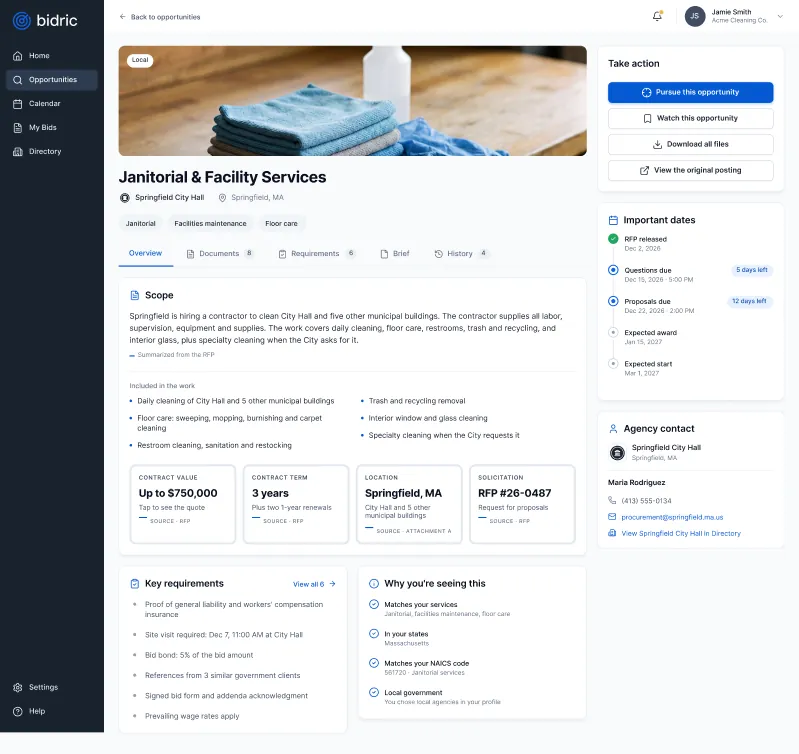Image resolution: width=799 pixels, height=754 pixels.
Task: Click the check icon for In your states
Action: 374,634
